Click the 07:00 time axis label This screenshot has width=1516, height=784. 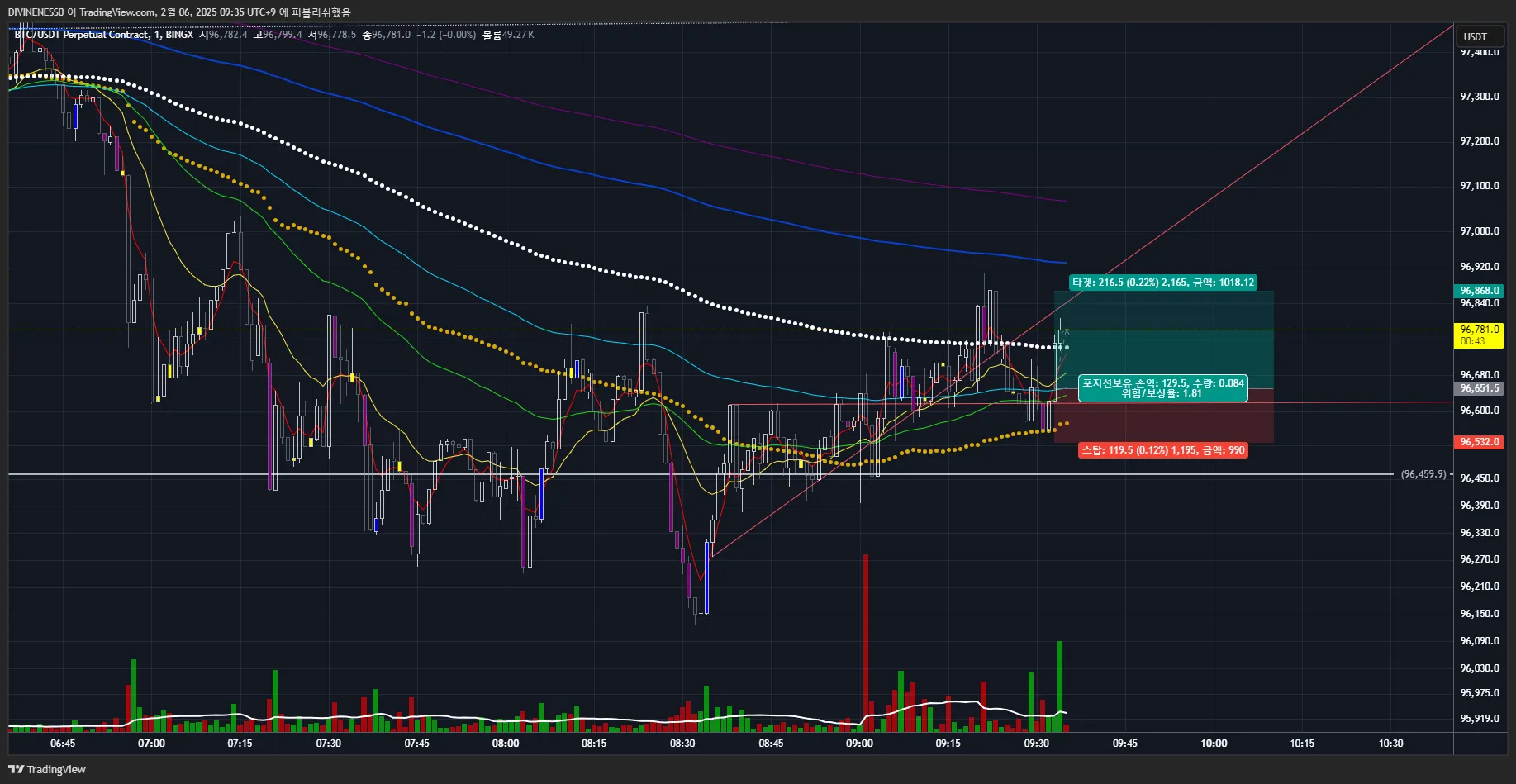point(151,744)
